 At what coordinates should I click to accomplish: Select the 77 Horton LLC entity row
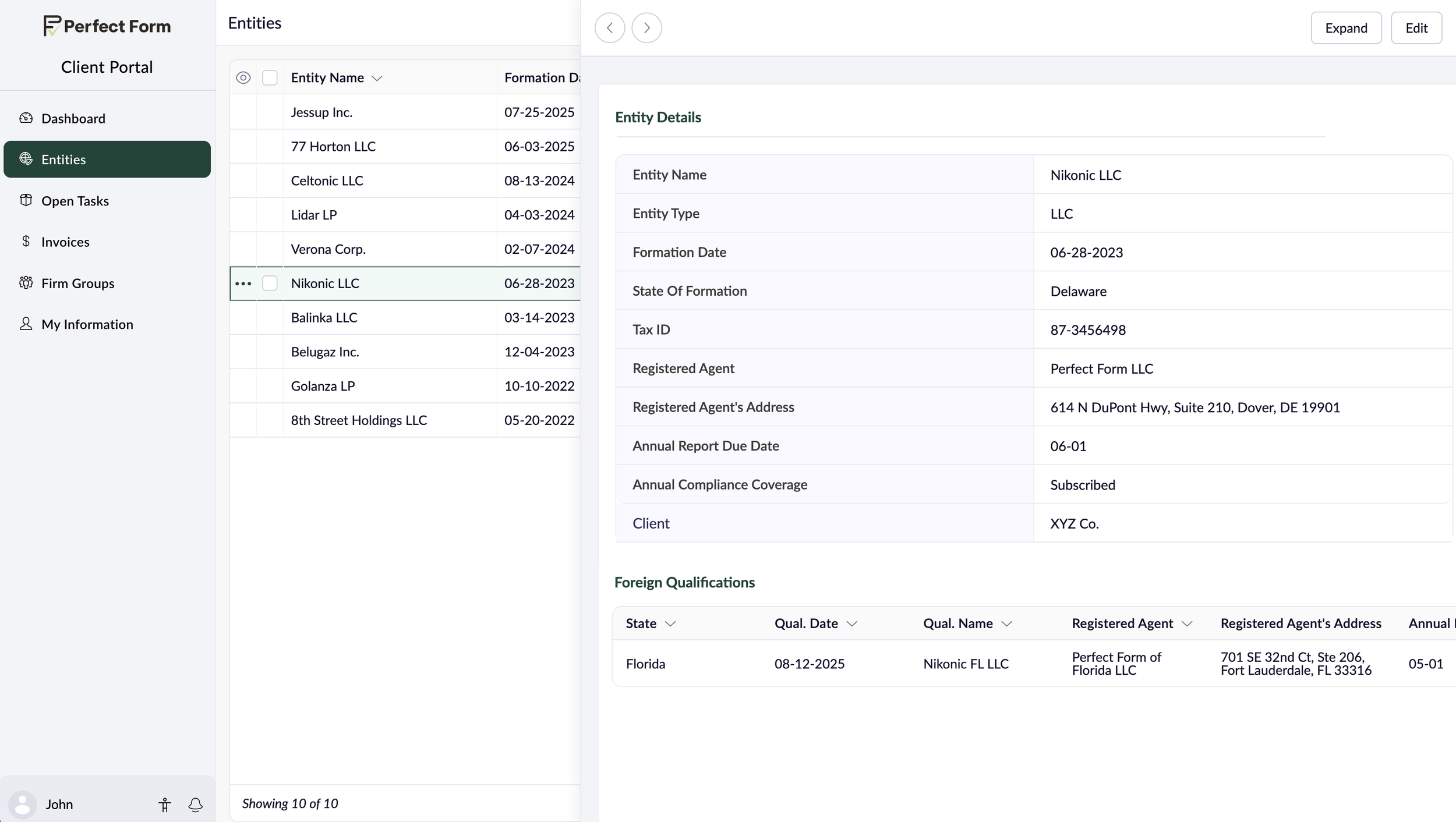click(405, 146)
